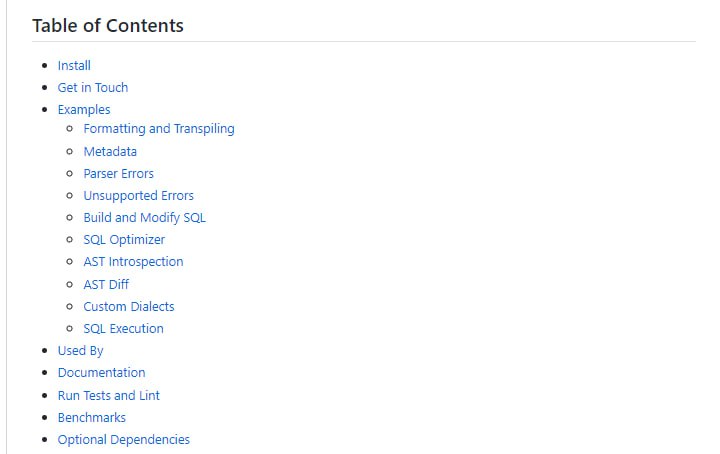Go to AST Introspection section
The image size is (720, 454).
(x=133, y=261)
